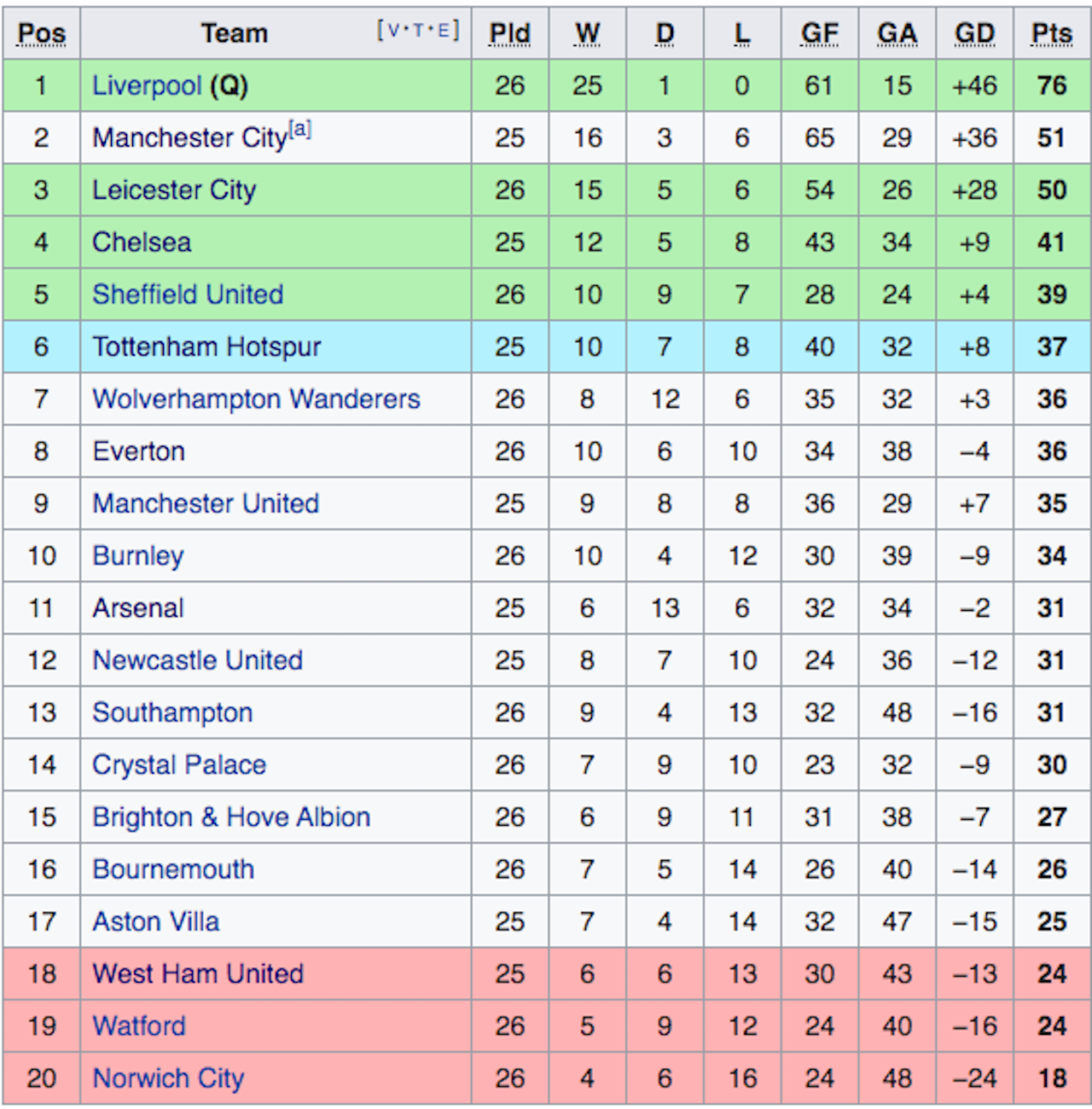Click the V (view) template link
This screenshot has height=1109, width=1092.
394,31
